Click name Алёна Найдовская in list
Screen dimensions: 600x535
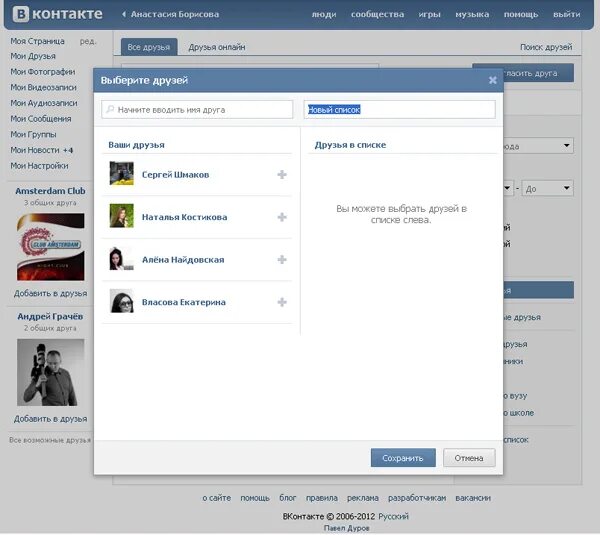(183, 260)
